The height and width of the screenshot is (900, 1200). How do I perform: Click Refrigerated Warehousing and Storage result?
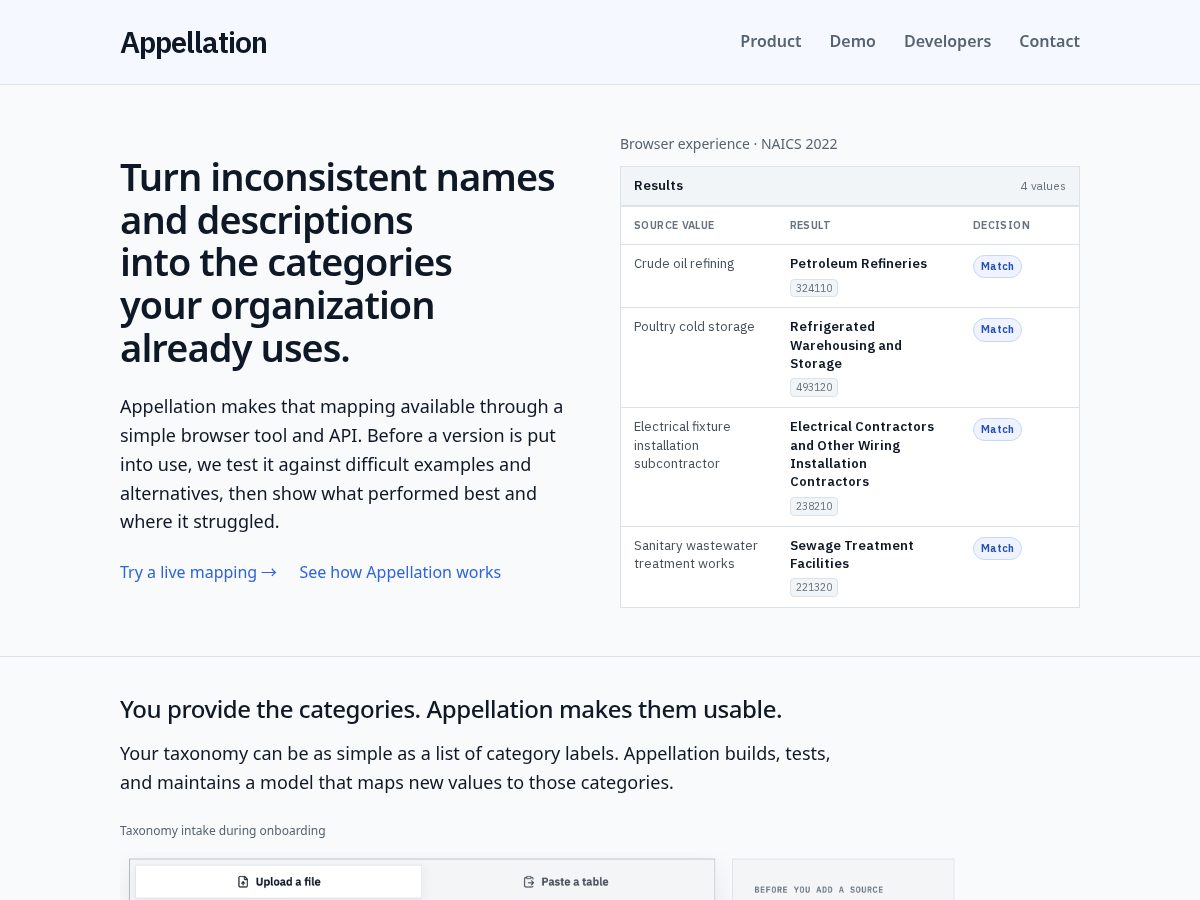pos(846,345)
